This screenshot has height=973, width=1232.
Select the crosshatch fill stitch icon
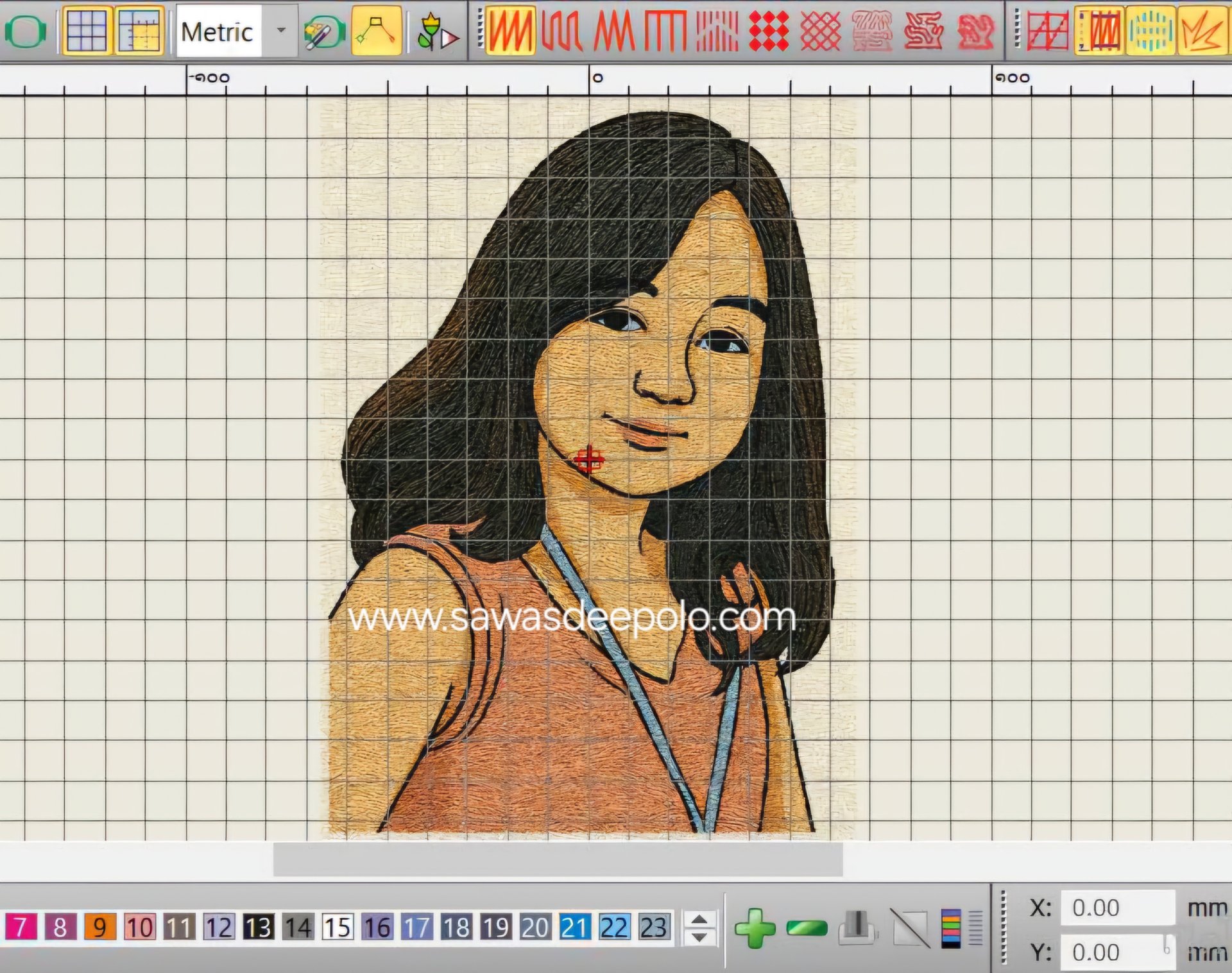(x=821, y=31)
